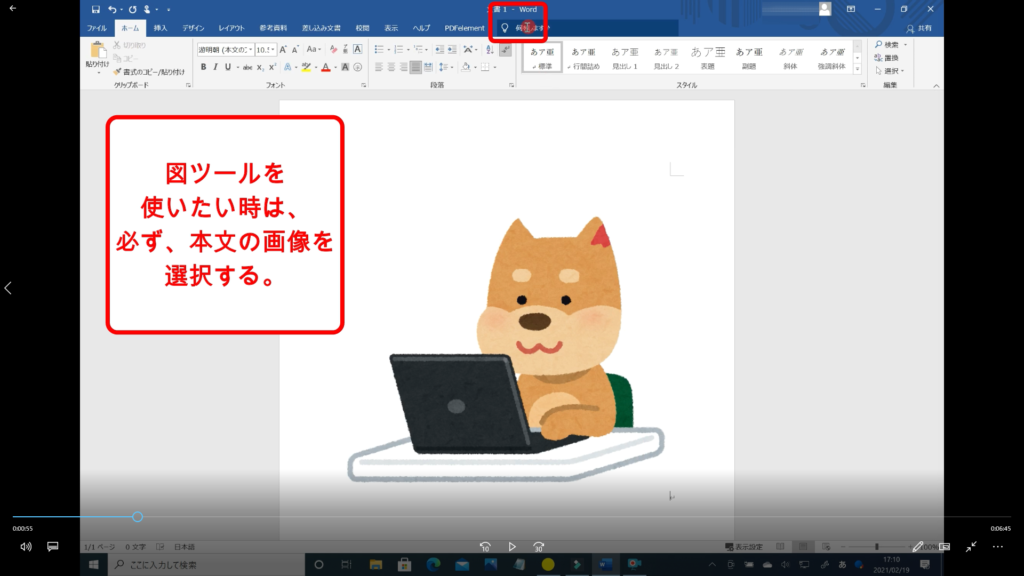
Task: Switch to the 挿入 (Insert) tab
Action: point(160,28)
